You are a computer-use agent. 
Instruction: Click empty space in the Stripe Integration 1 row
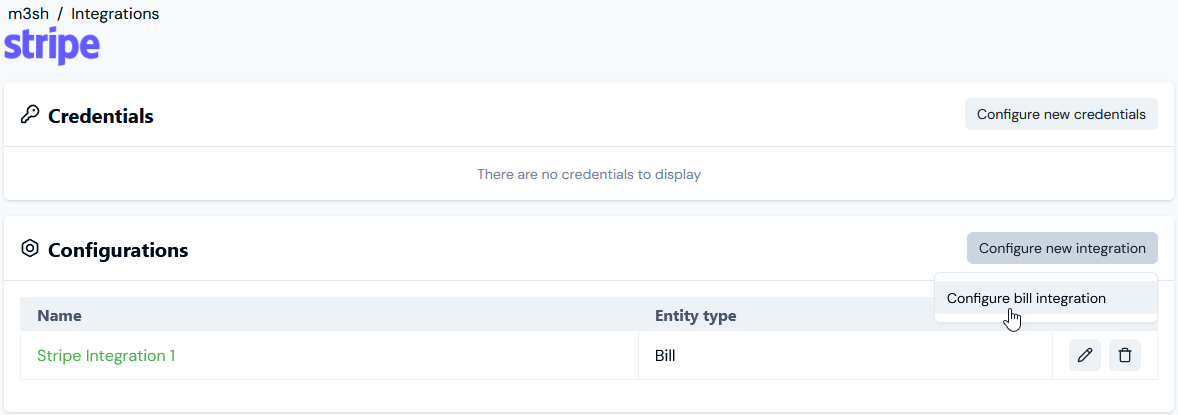pos(406,356)
